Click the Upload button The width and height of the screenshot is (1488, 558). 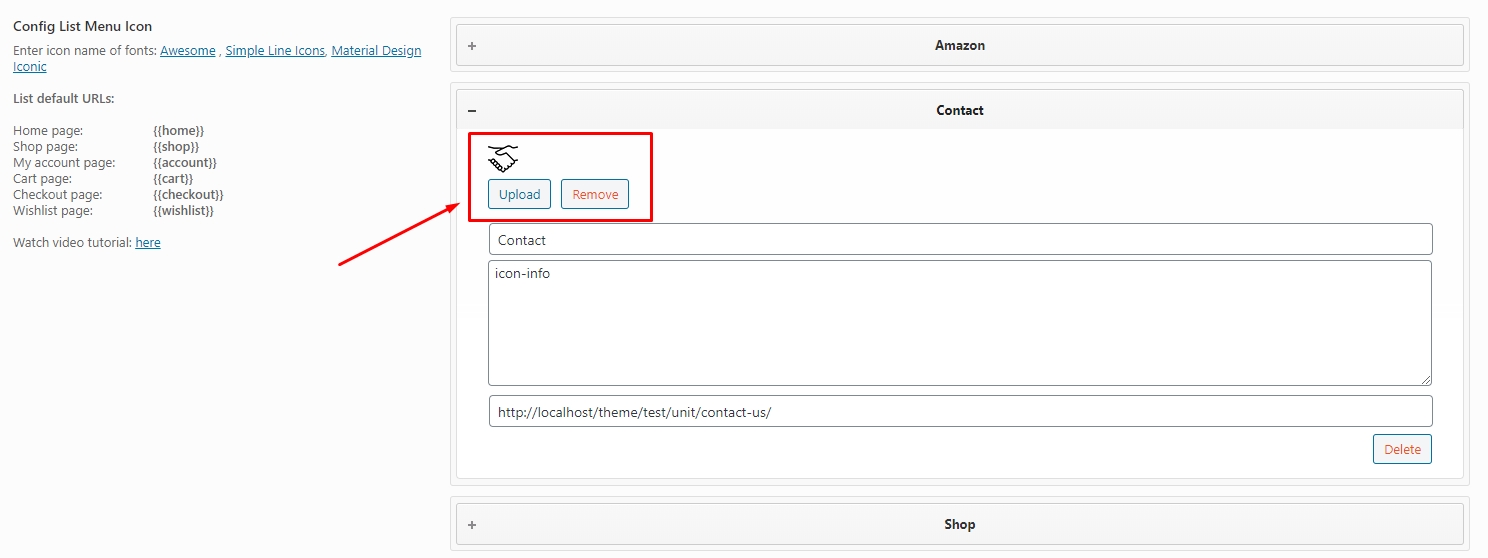point(519,194)
